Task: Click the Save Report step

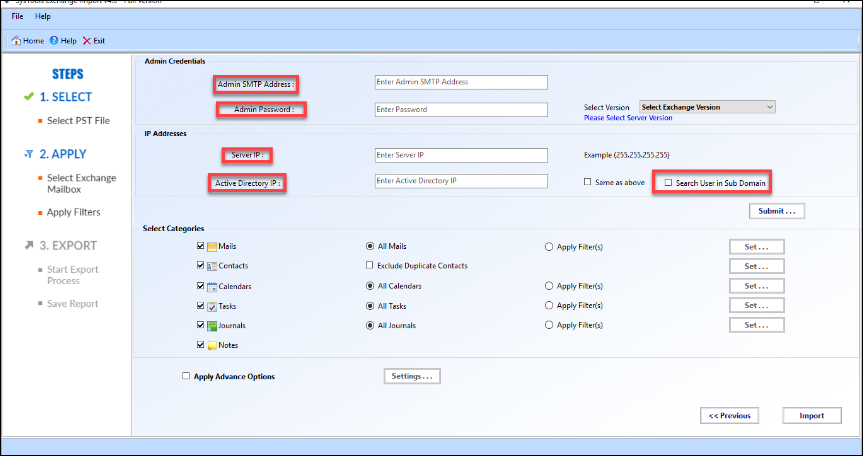Action: coord(73,304)
